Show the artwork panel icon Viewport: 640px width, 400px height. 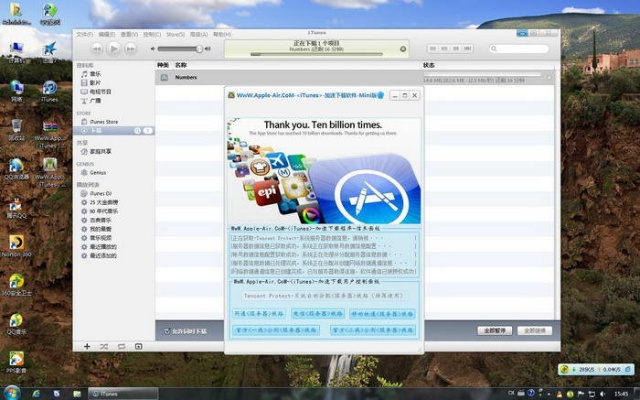[141, 346]
